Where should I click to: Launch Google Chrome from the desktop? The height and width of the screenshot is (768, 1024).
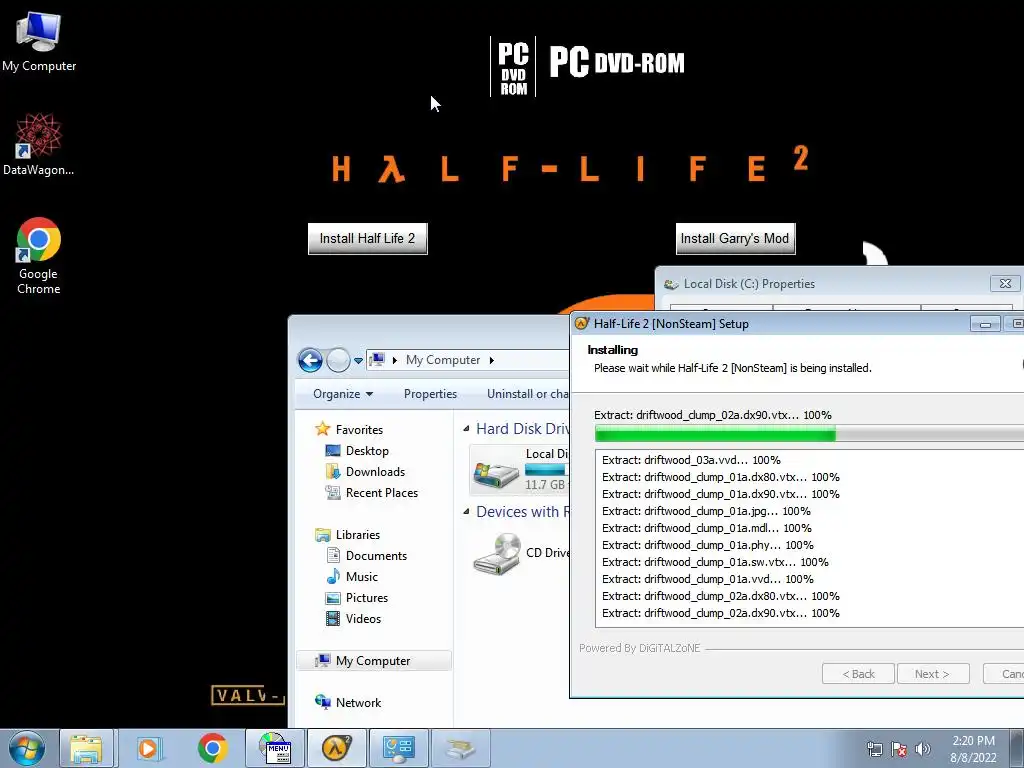39,255
